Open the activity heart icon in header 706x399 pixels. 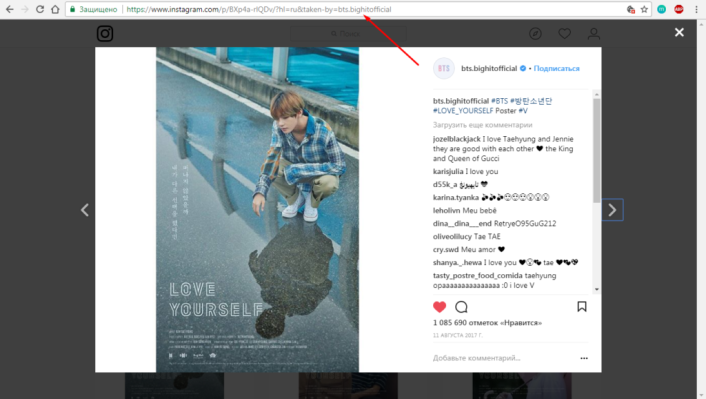pos(565,33)
